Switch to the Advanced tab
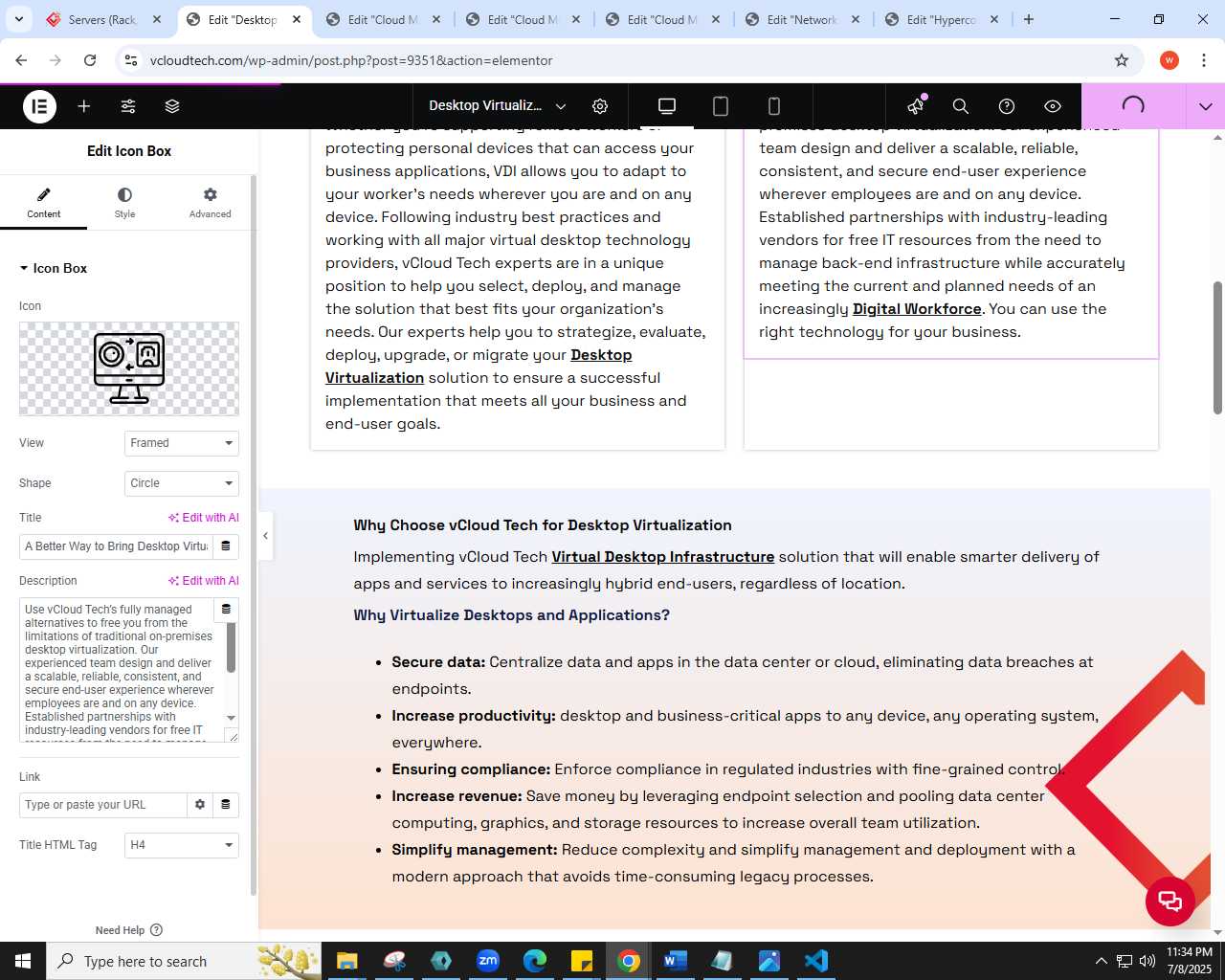Viewport: 1225px width, 980px height. coord(210,202)
